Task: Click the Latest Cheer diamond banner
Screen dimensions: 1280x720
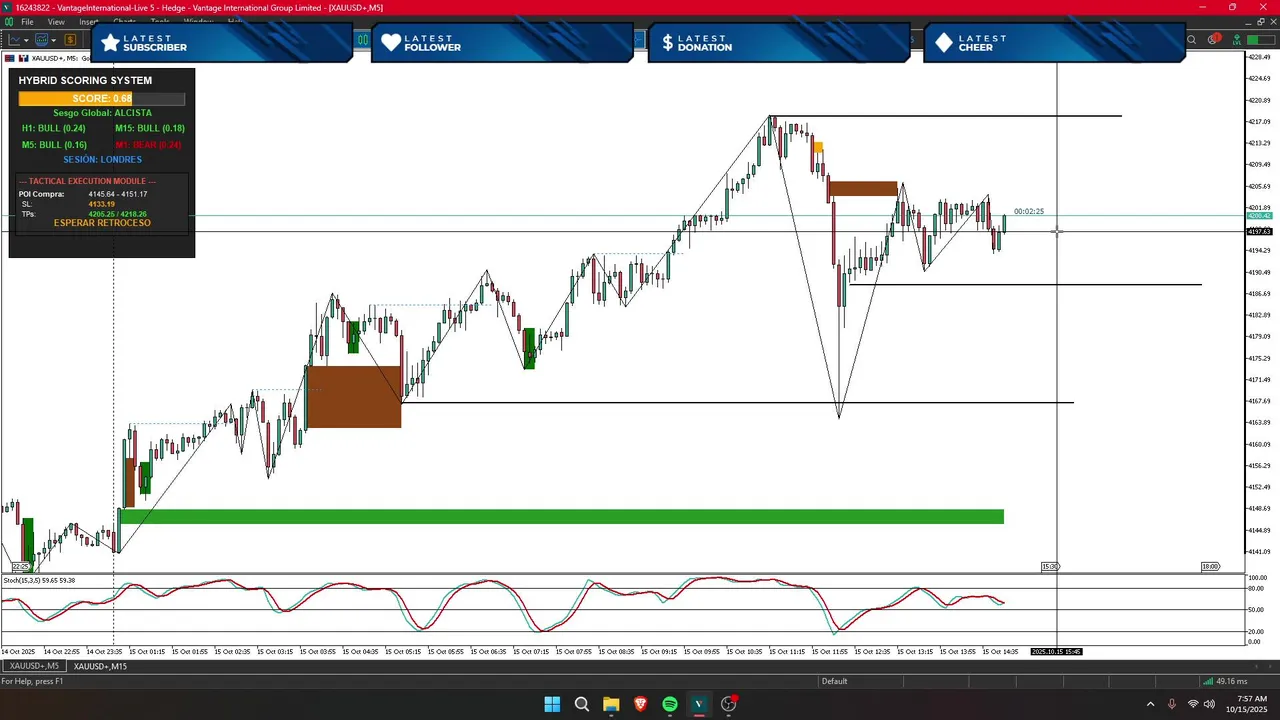Action: point(1054,43)
